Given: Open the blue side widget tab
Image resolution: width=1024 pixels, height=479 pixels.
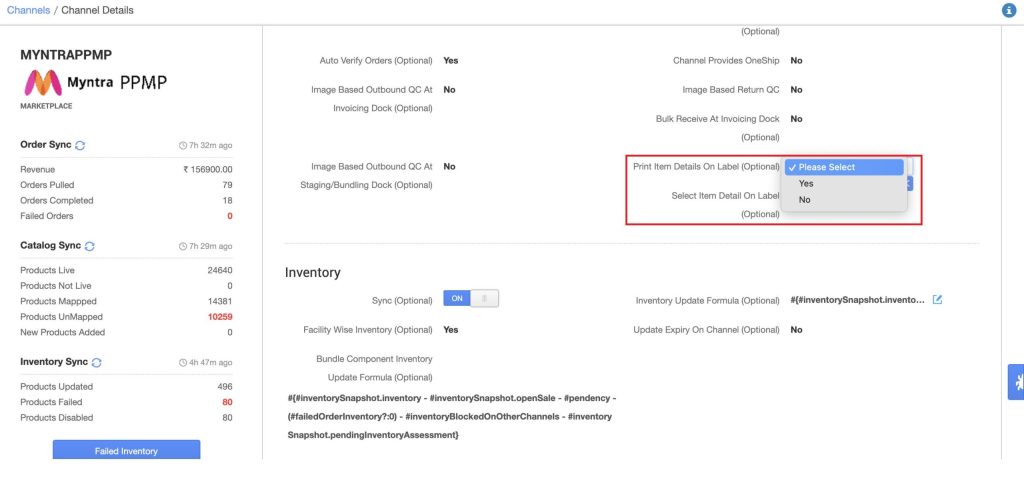Looking at the screenshot, I should (x=1016, y=382).
